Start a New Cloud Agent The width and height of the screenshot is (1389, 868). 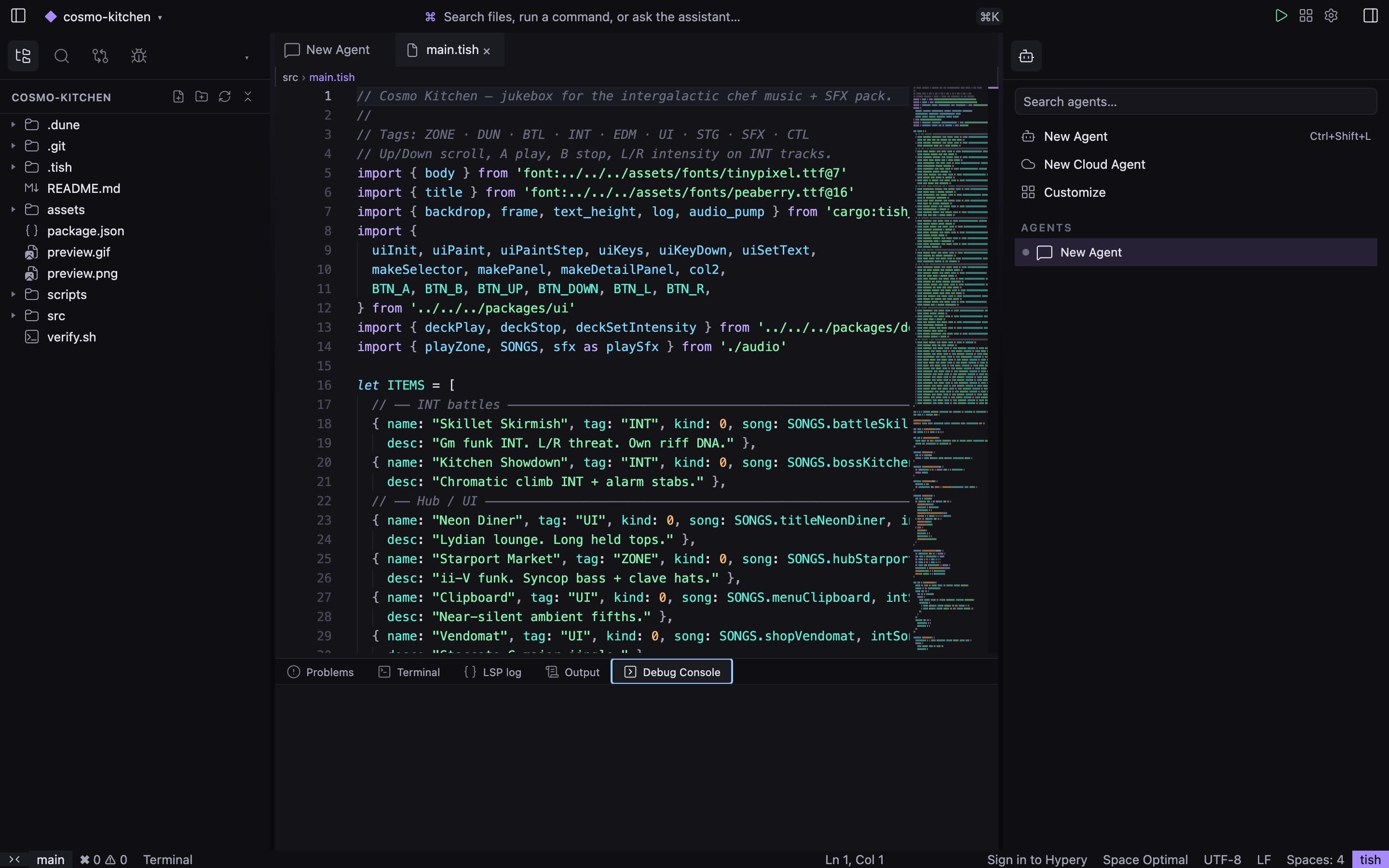(1196, 164)
